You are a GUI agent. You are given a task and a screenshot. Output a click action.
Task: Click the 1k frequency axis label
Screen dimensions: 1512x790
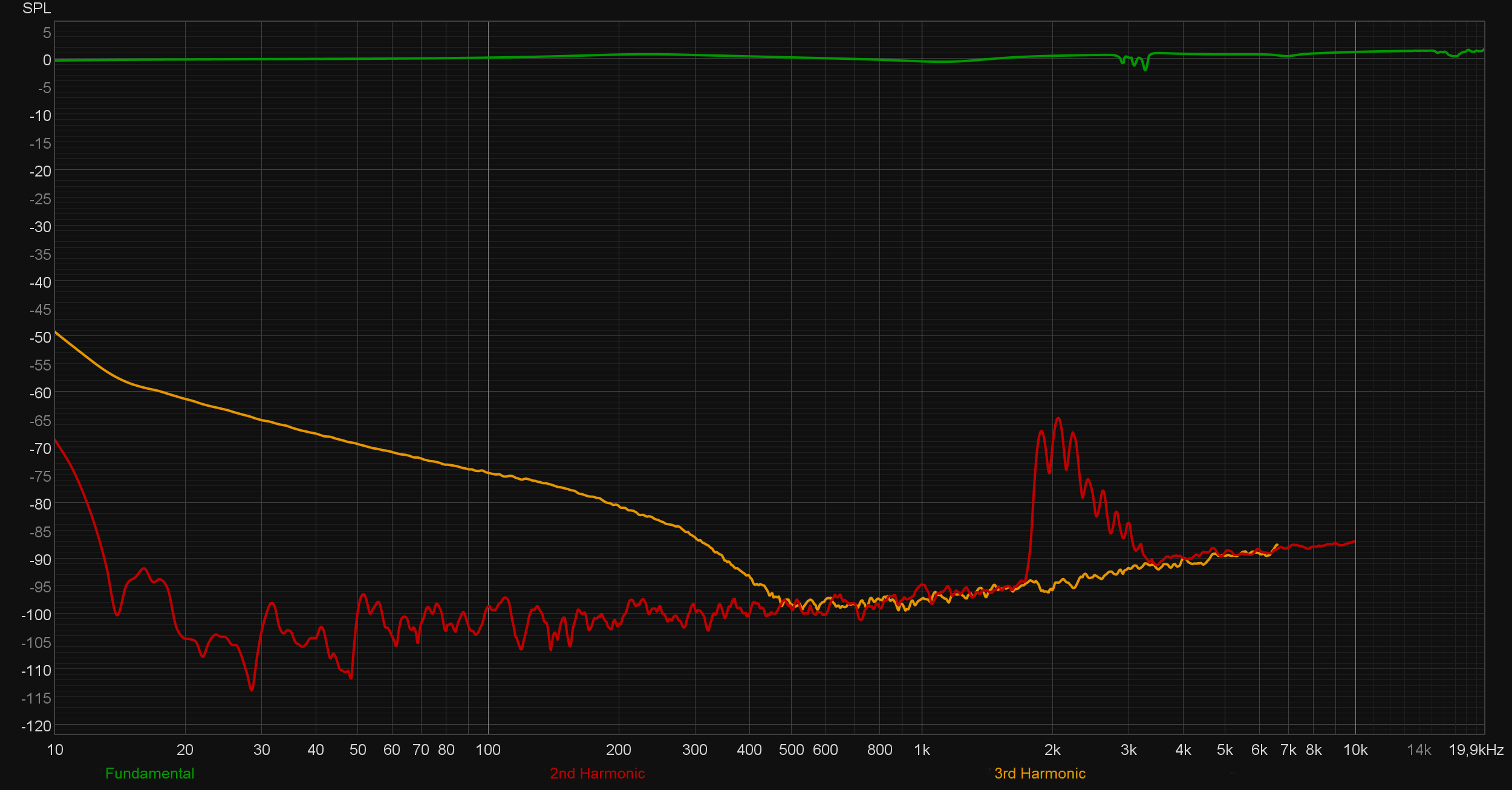pyautogui.click(x=922, y=750)
